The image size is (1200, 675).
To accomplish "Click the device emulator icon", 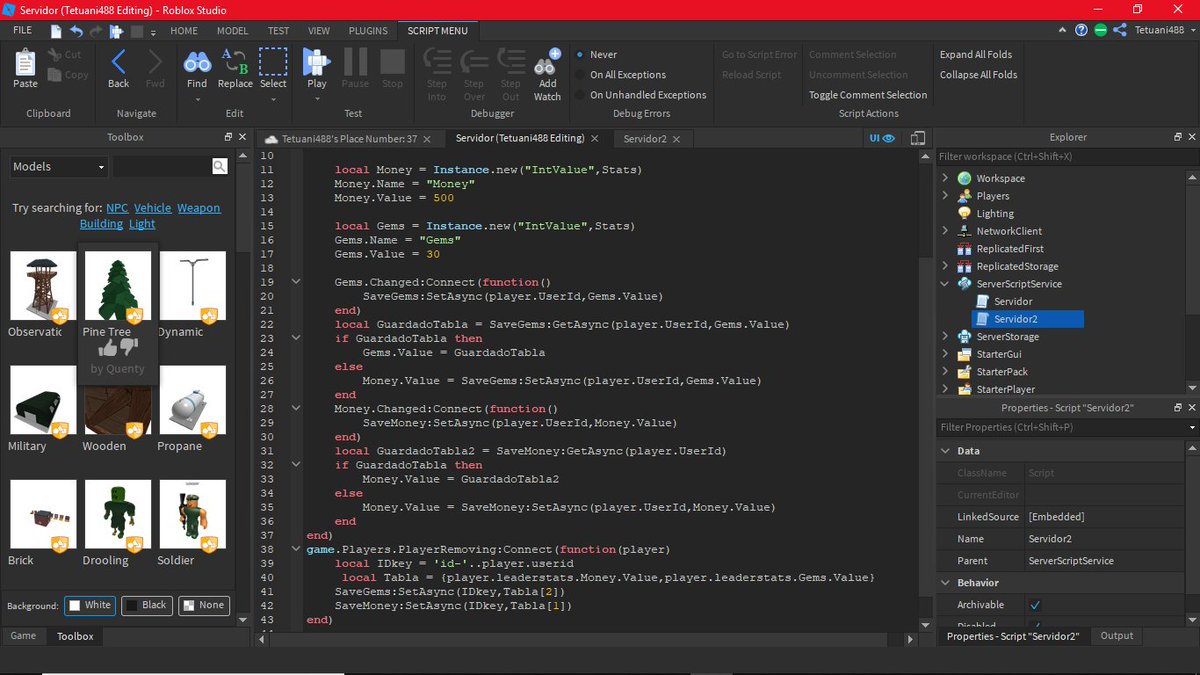I will point(919,139).
